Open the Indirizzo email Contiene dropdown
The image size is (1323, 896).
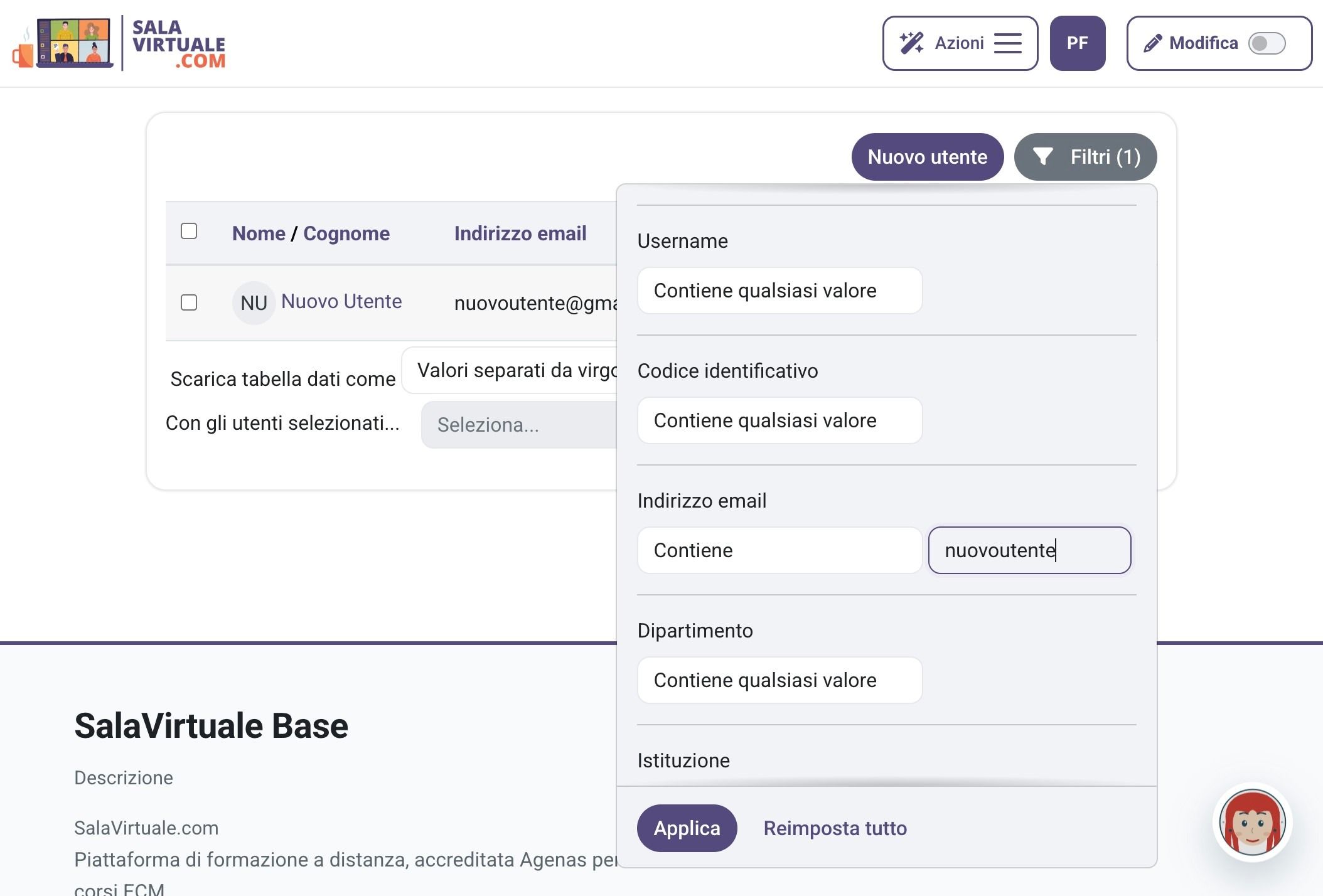(x=779, y=550)
